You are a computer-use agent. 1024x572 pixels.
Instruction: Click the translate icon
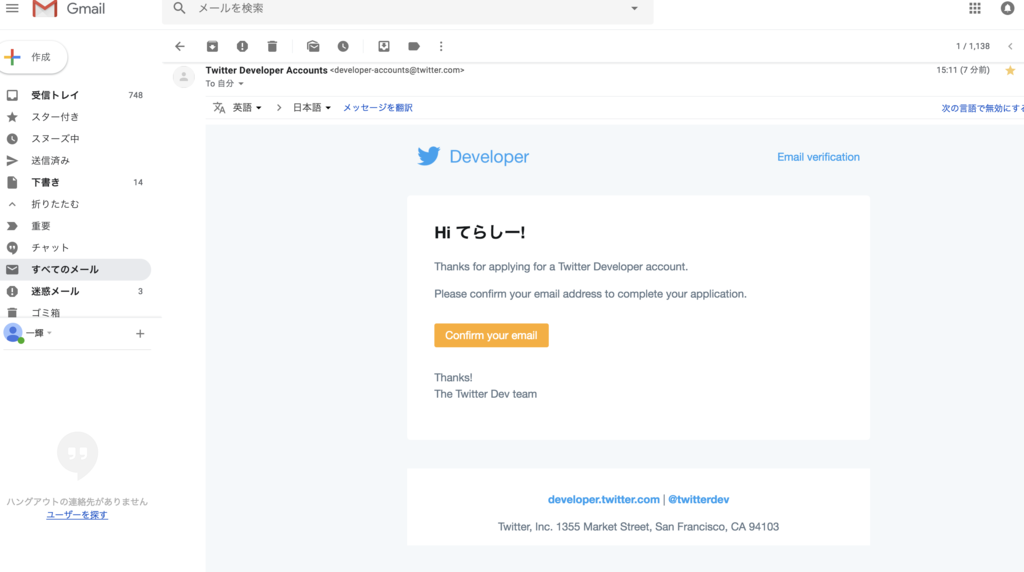click(x=219, y=108)
